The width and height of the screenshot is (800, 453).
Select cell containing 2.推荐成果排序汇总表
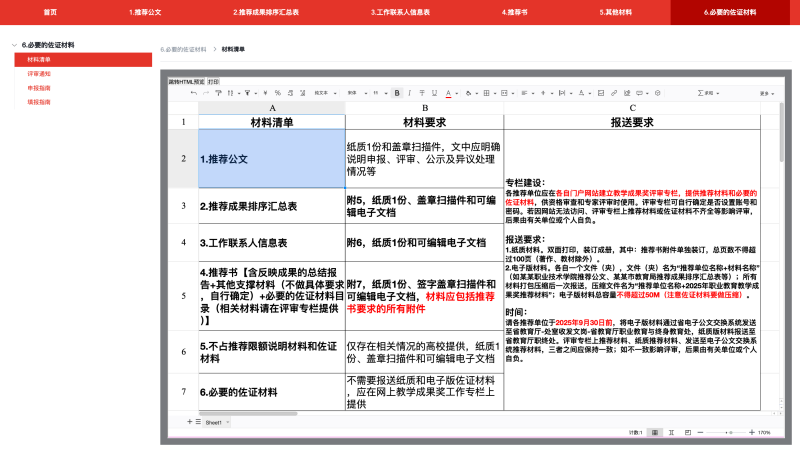pyautogui.click(x=271, y=206)
